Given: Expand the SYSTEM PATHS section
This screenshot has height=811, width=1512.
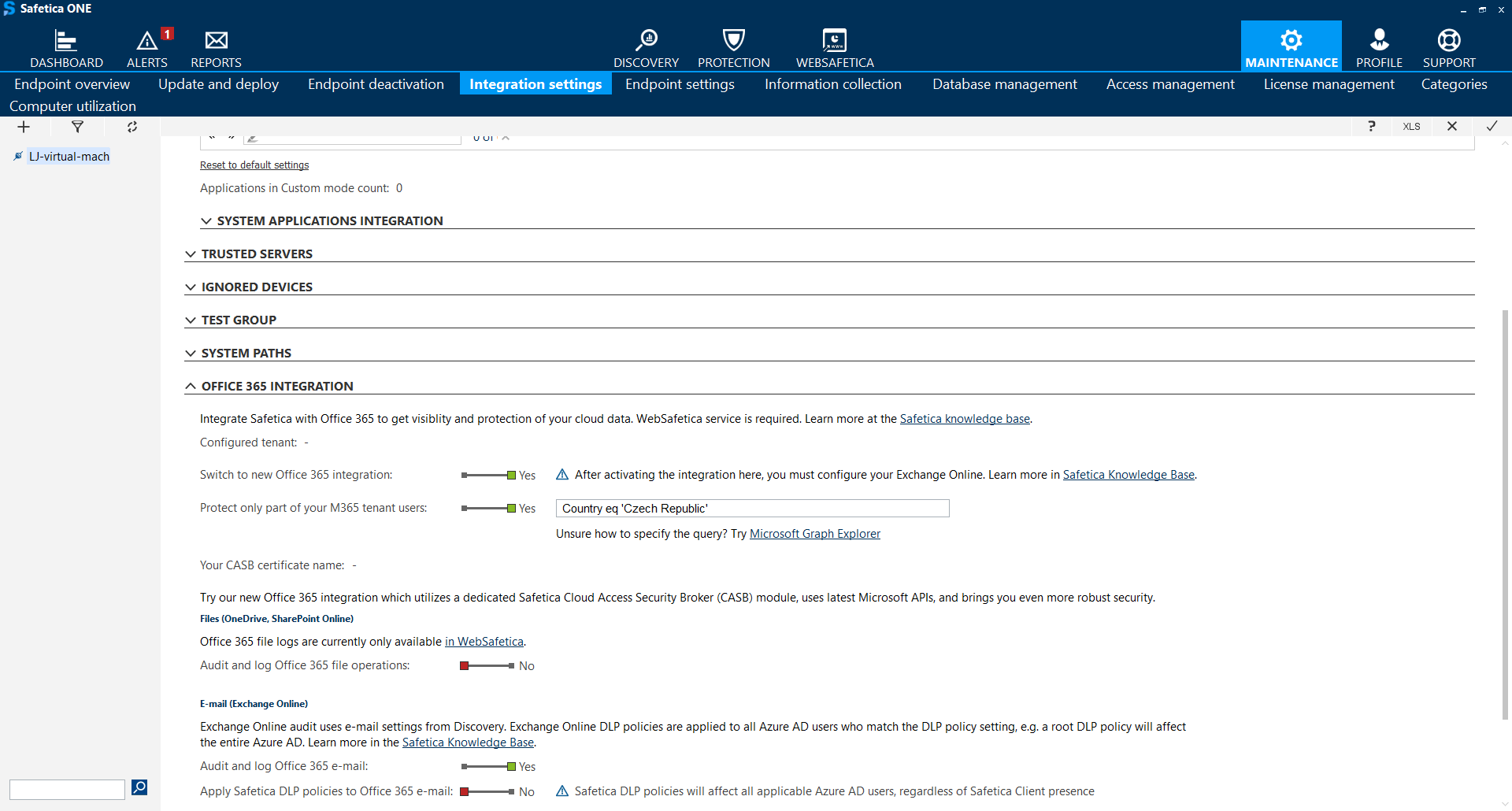Looking at the screenshot, I should [191, 353].
